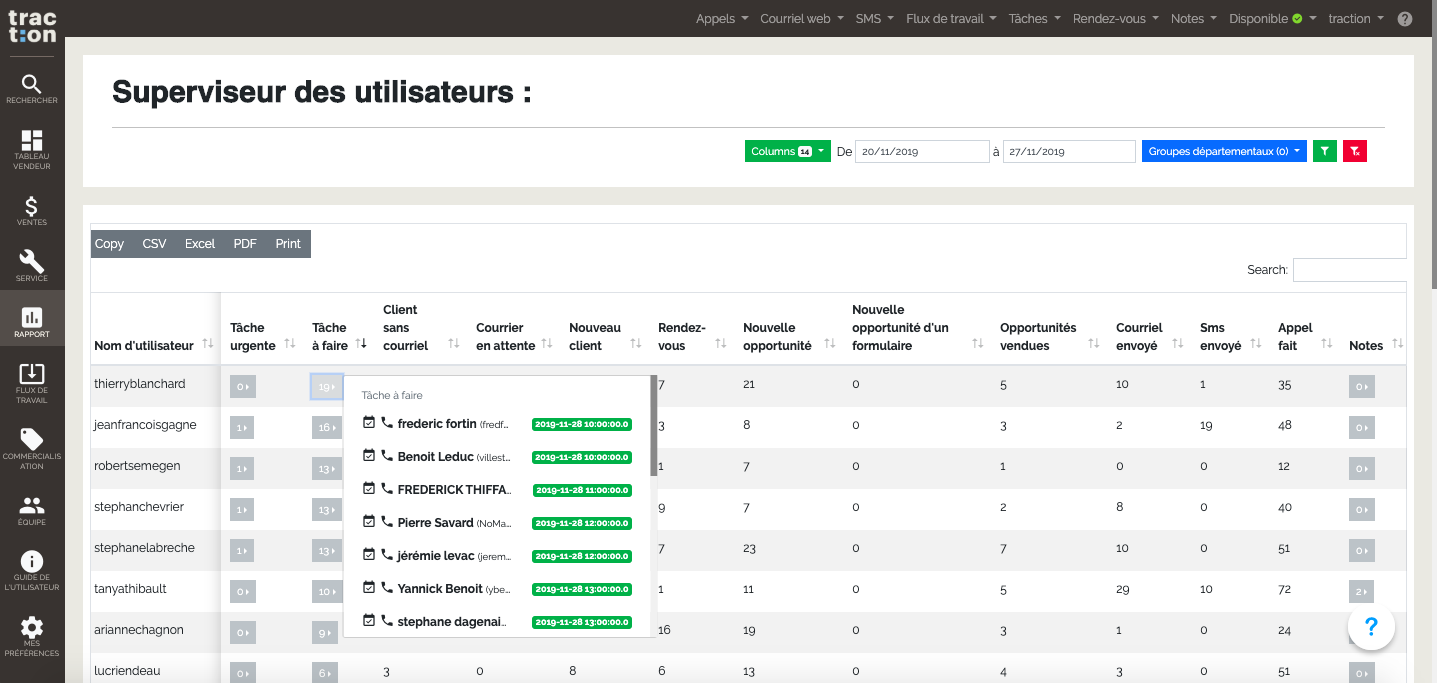Open the Columns 14 dropdown

pyautogui.click(x=788, y=151)
